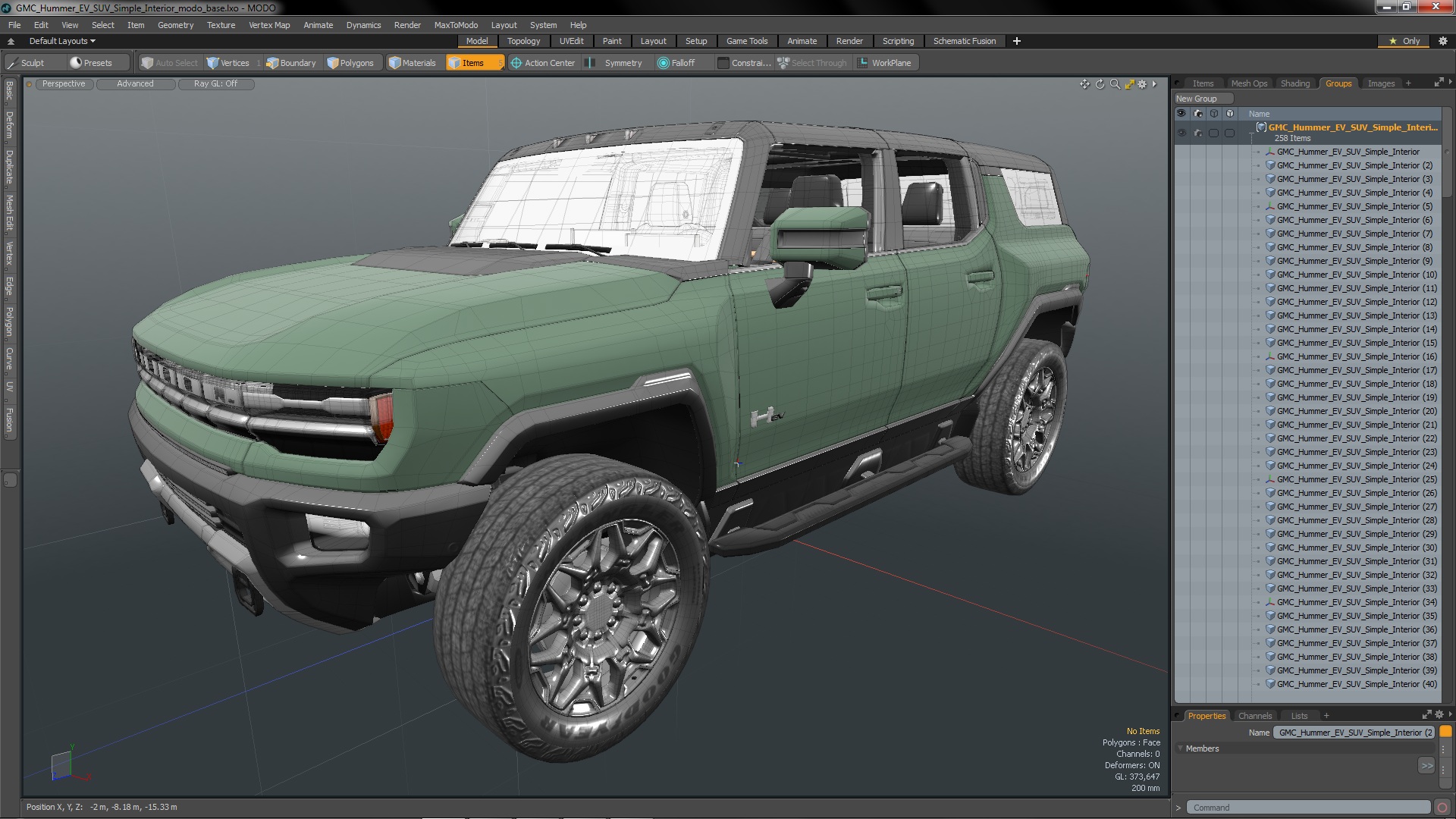Screen dimensions: 1456x819
Task: Open the Advanced shading style dropdown
Action: (x=135, y=84)
